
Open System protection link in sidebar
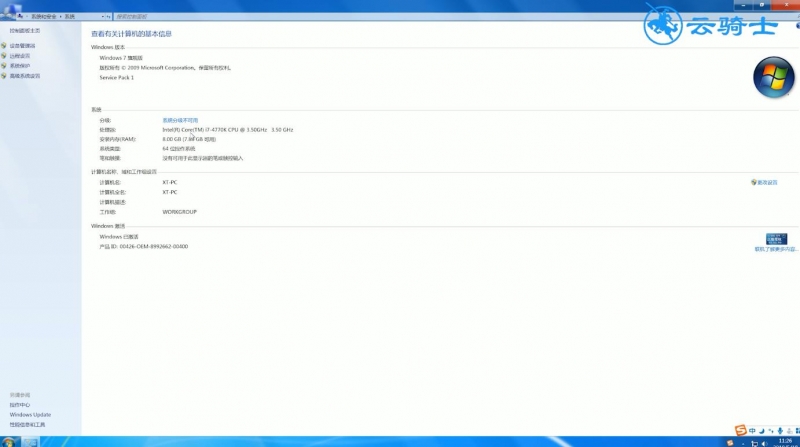pyautogui.click(x=20, y=66)
